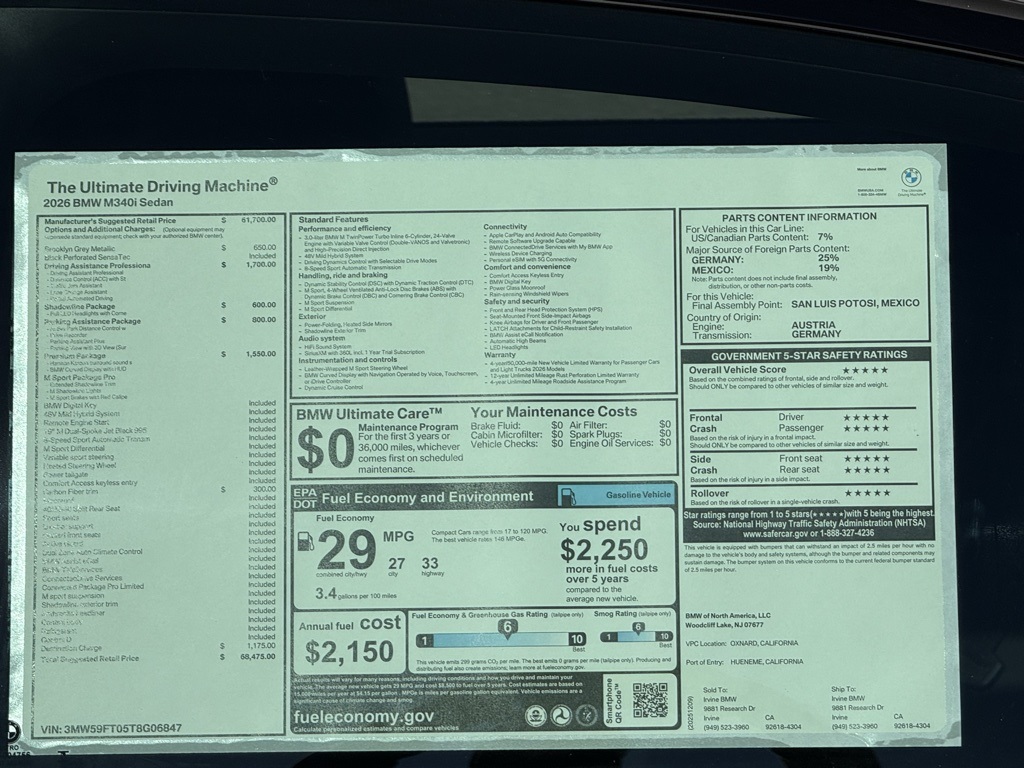Click the Parts Content Information heading
This screenshot has width=1024, height=768.
(805, 216)
